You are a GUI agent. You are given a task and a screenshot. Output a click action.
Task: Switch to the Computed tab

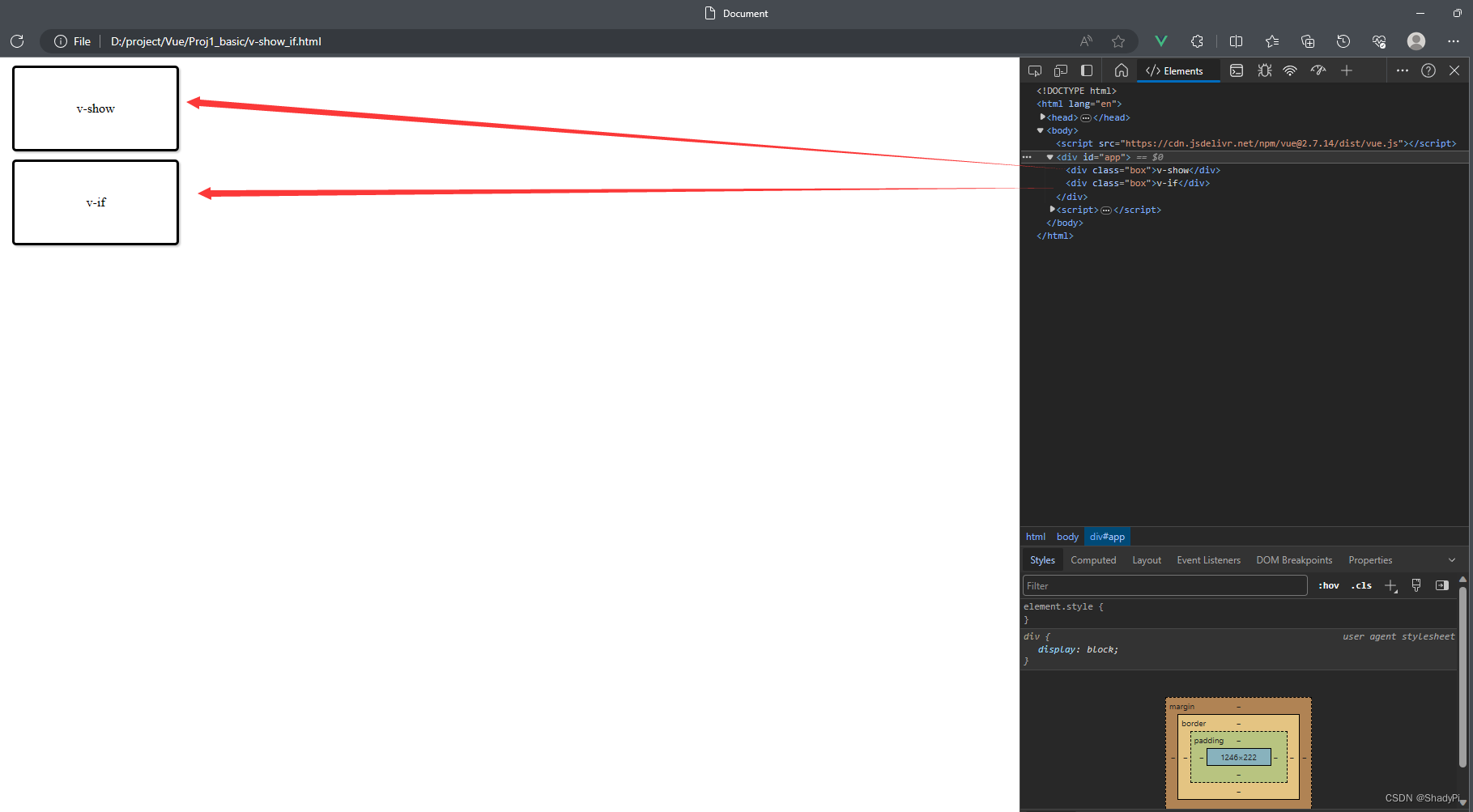(1093, 560)
